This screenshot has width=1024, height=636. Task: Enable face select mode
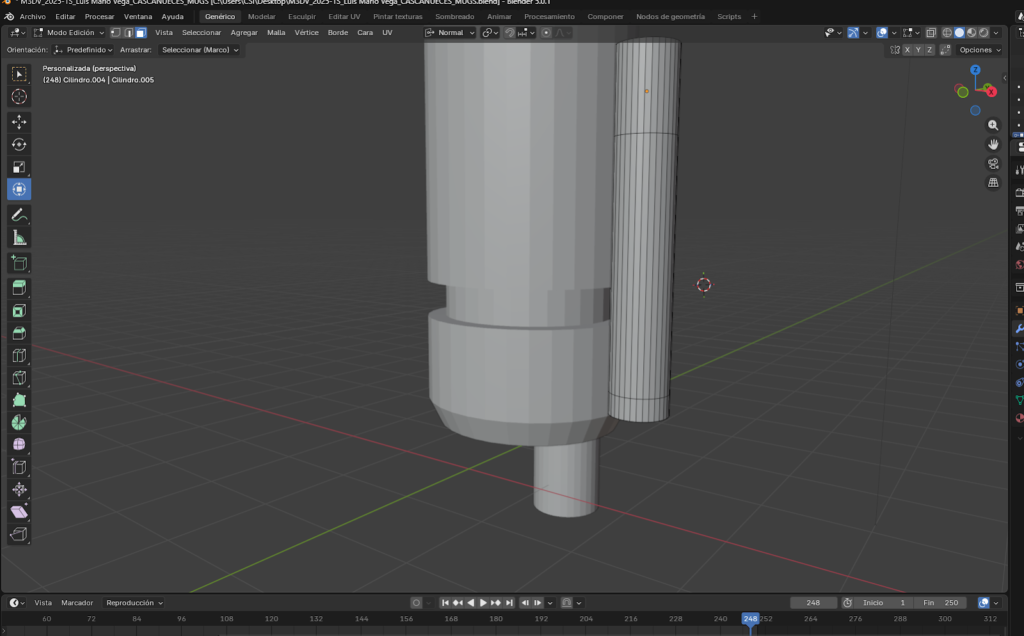140,33
